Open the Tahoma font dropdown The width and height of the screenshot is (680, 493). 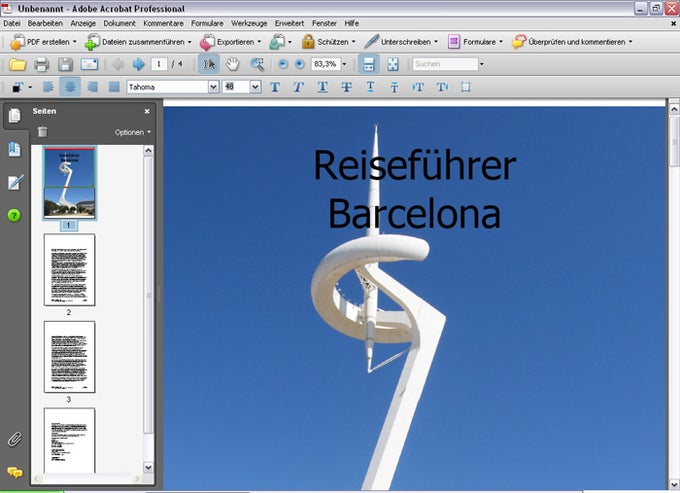pyautogui.click(x=213, y=87)
